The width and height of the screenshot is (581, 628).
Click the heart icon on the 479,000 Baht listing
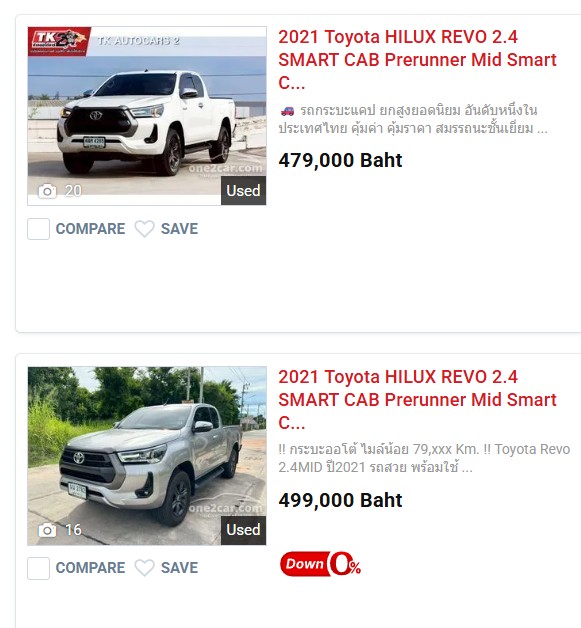[144, 229]
